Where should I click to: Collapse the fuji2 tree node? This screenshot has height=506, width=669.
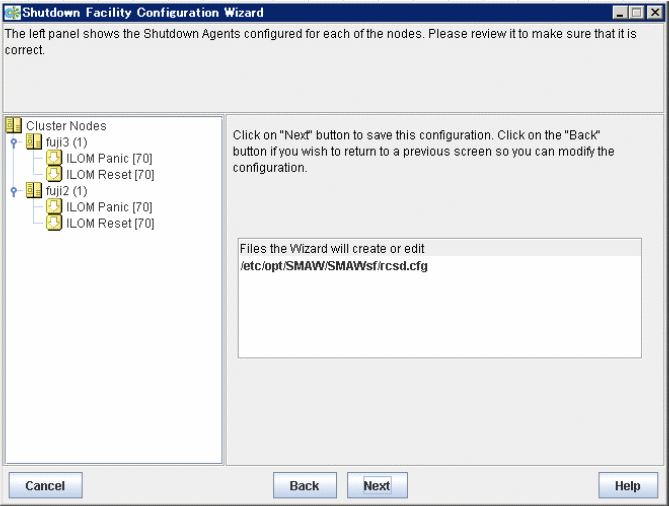(x=14, y=191)
